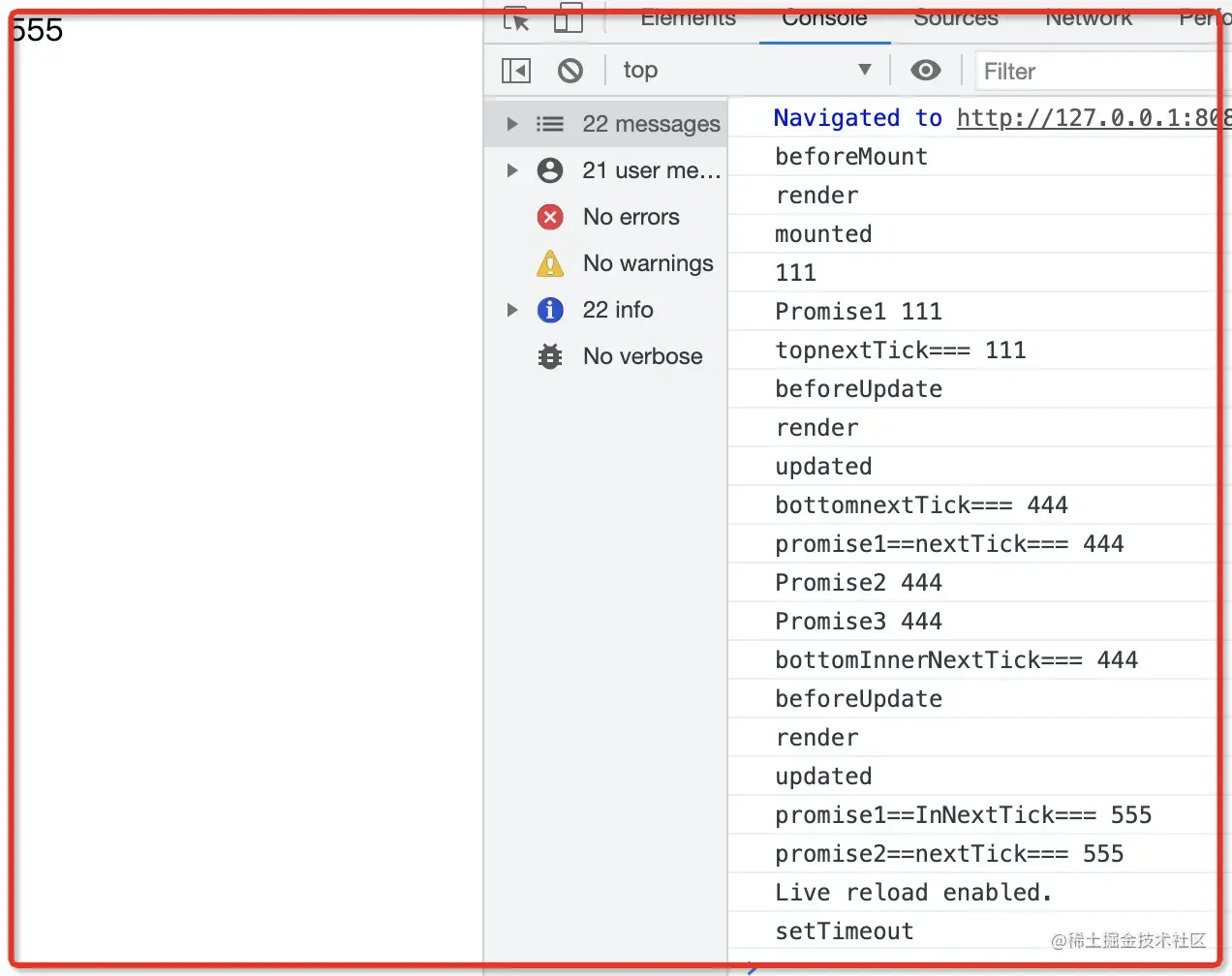This screenshot has height=976, width=1232.
Task: Toggle the device toolbar icon
Action: pos(569,18)
